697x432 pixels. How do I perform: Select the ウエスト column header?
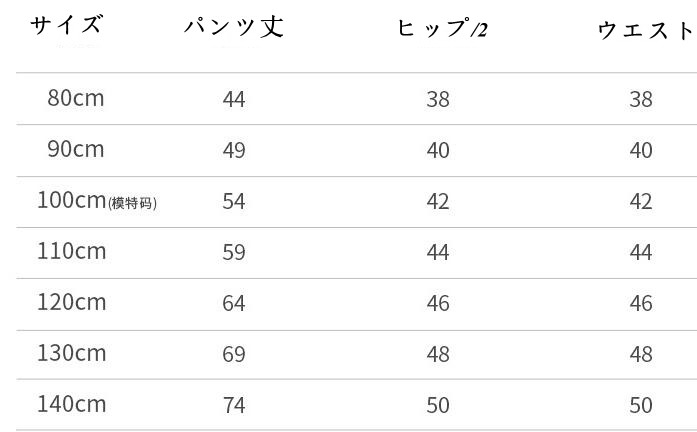[x=645, y=30]
